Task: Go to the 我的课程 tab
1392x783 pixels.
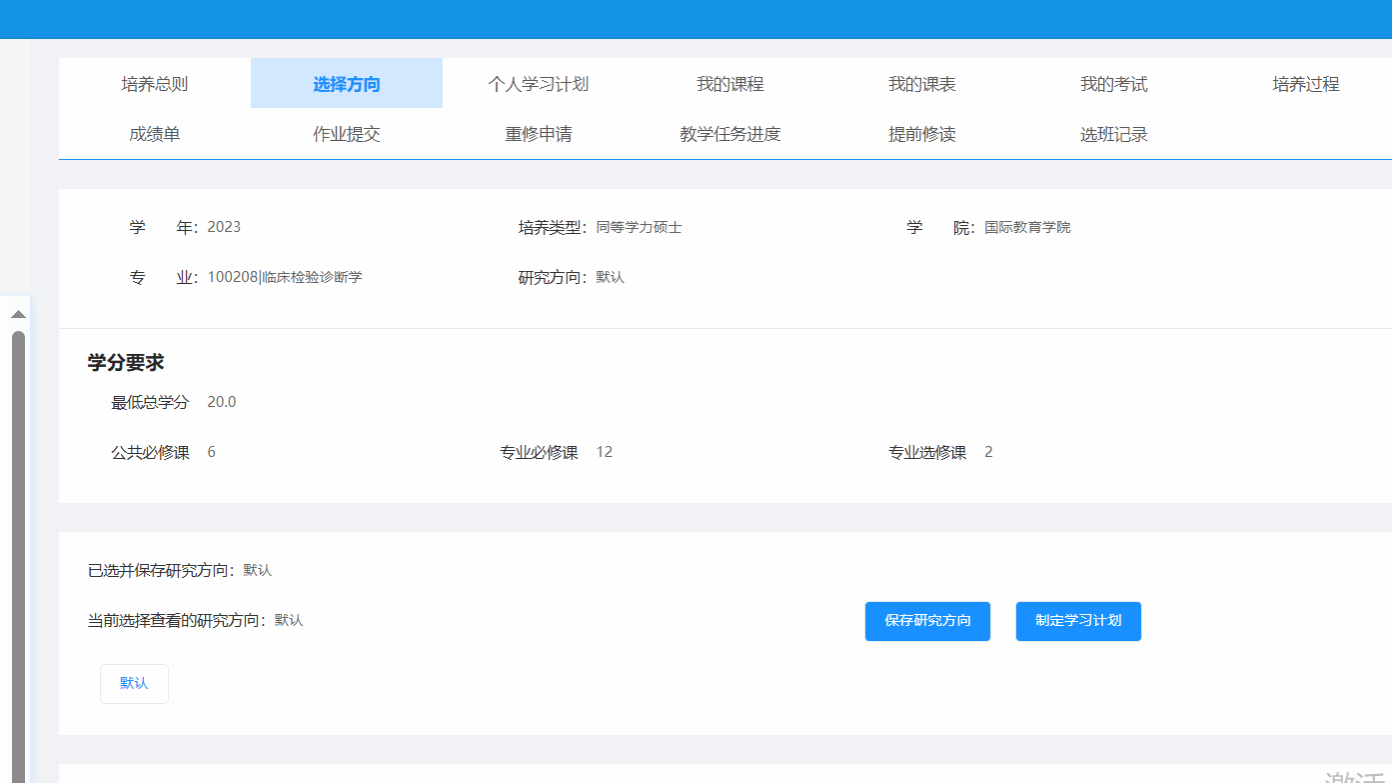Action: click(730, 84)
